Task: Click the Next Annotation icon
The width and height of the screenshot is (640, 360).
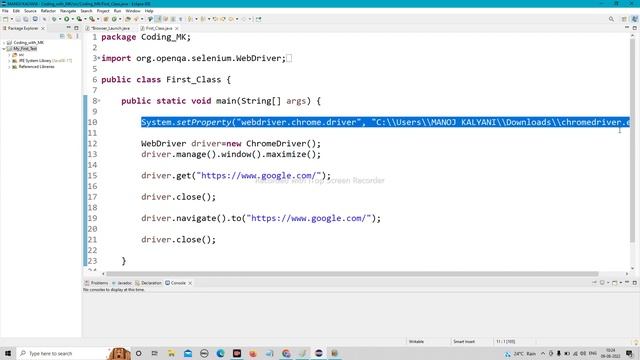Action: (190, 19)
